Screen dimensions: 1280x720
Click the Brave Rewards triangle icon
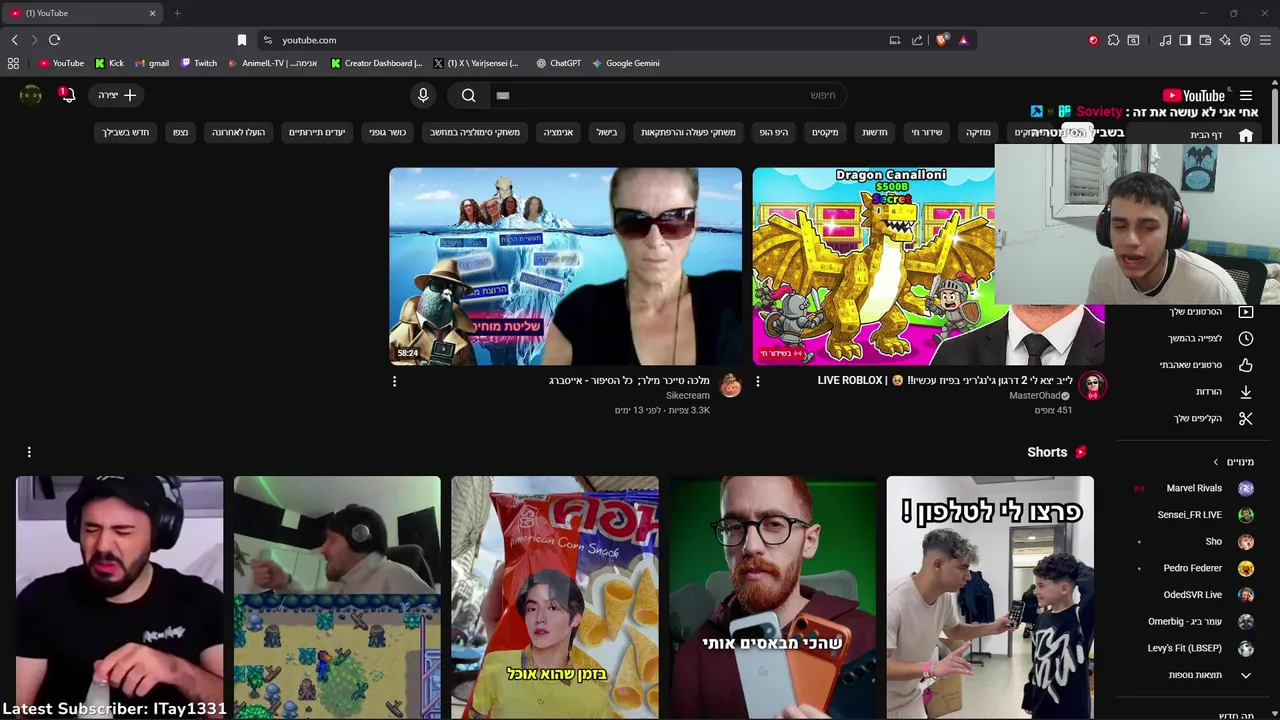963,40
